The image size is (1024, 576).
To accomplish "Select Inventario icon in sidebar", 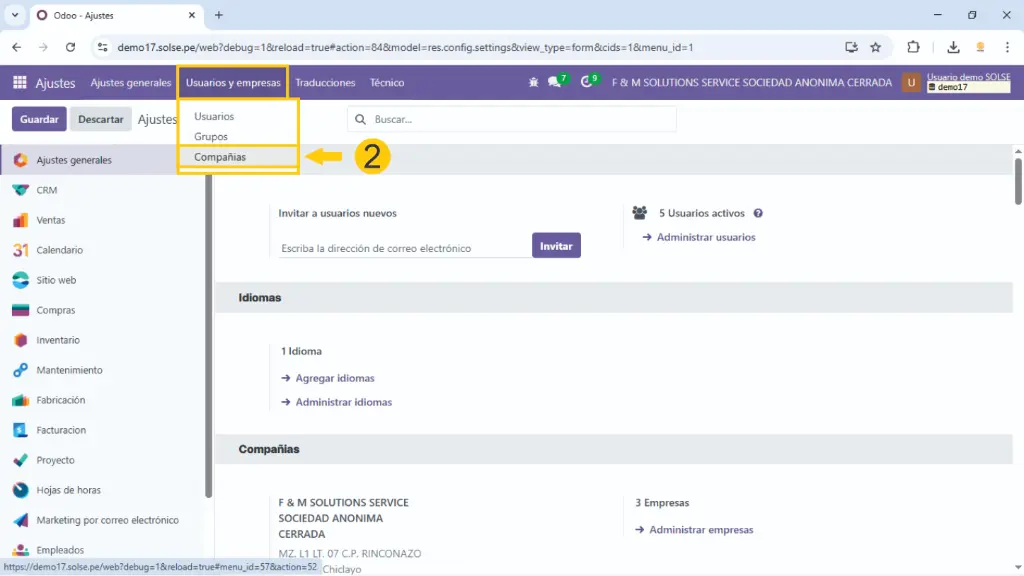I will [x=20, y=340].
